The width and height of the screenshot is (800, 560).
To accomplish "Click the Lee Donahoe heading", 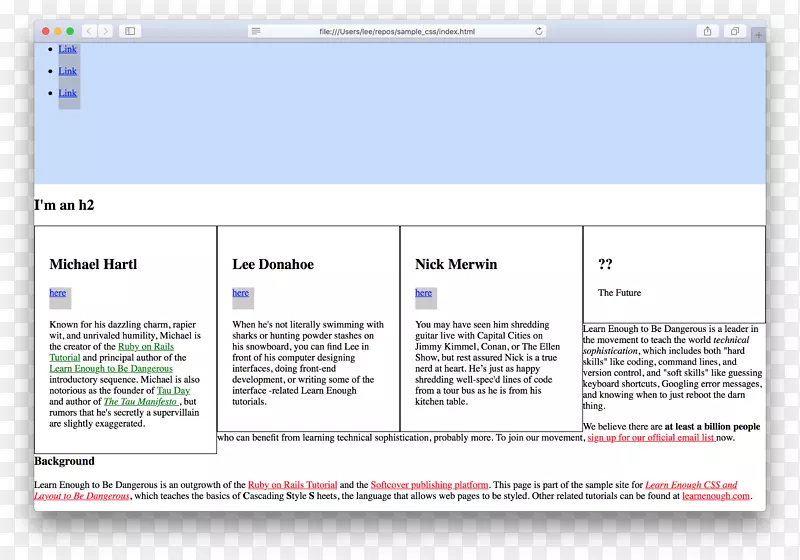I will click(x=273, y=264).
